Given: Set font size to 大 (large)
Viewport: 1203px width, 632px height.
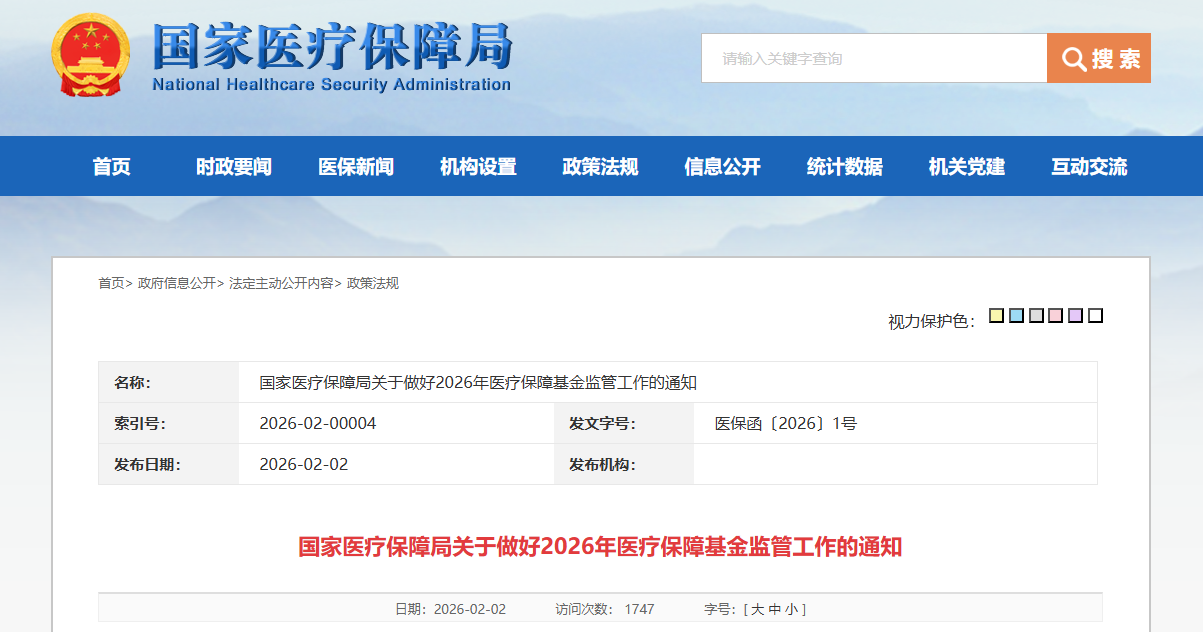Looking at the screenshot, I should click(x=757, y=609).
